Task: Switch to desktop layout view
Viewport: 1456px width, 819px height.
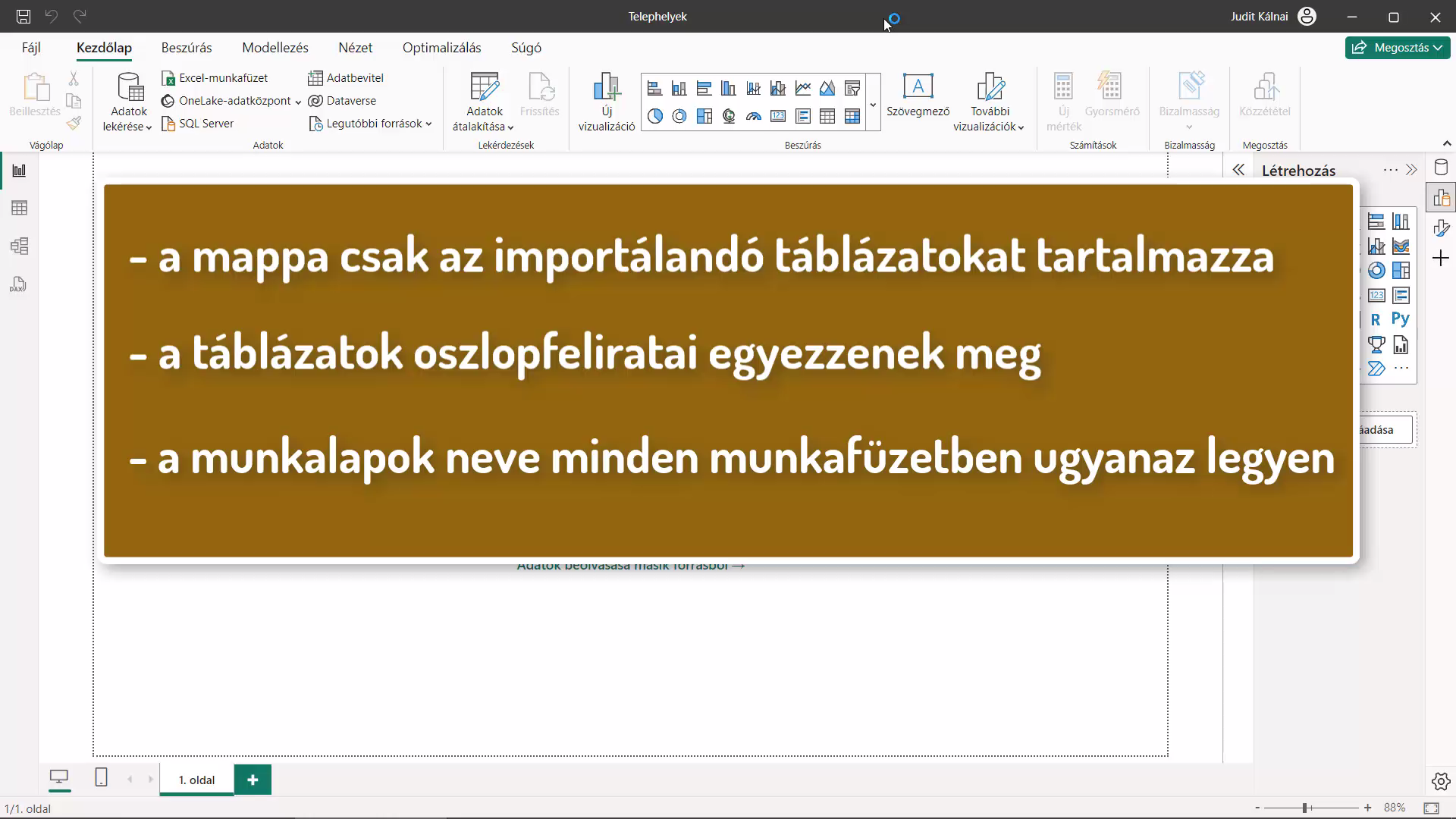Action: (x=59, y=777)
